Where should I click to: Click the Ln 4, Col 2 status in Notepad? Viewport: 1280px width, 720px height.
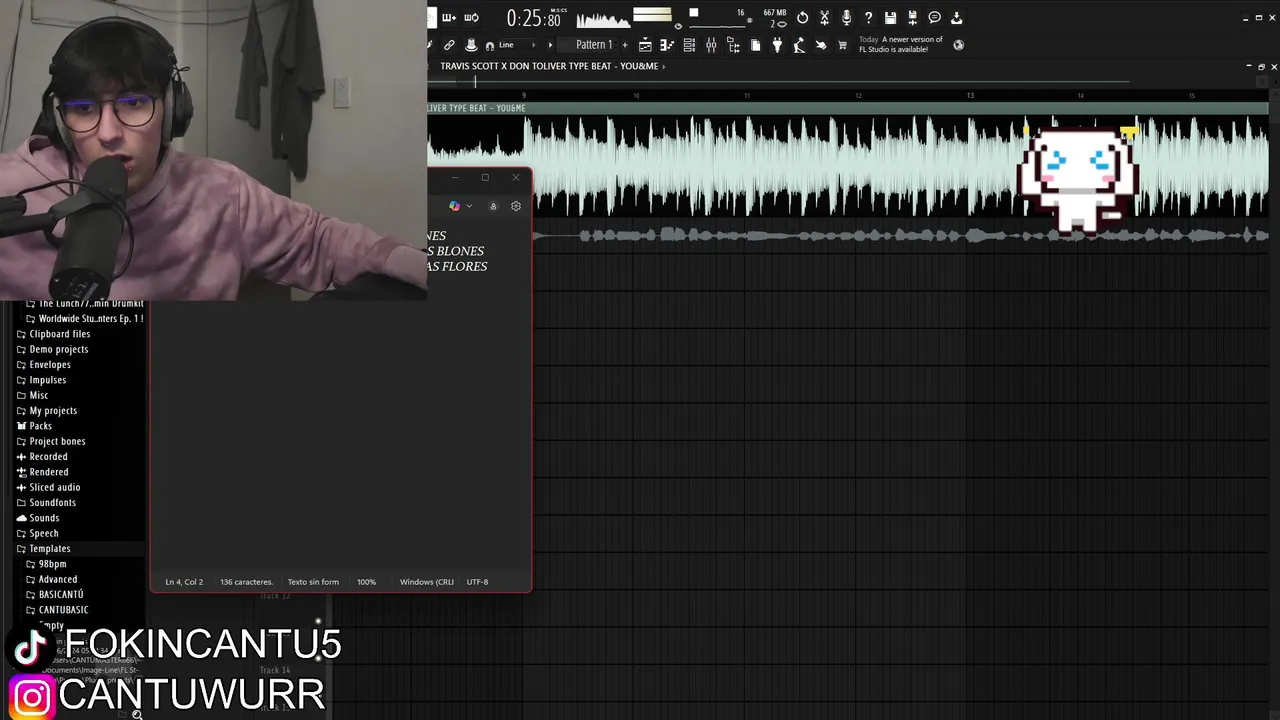pyautogui.click(x=184, y=582)
